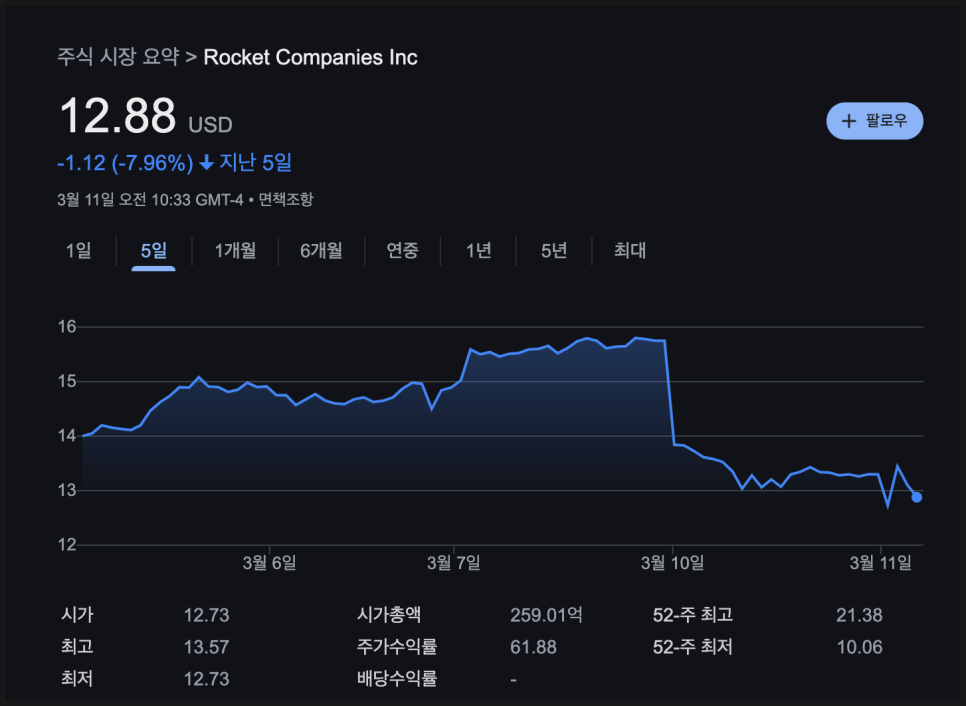This screenshot has height=706, width=966.
Task: Click the 3월 7일 axis label
Action: [454, 563]
